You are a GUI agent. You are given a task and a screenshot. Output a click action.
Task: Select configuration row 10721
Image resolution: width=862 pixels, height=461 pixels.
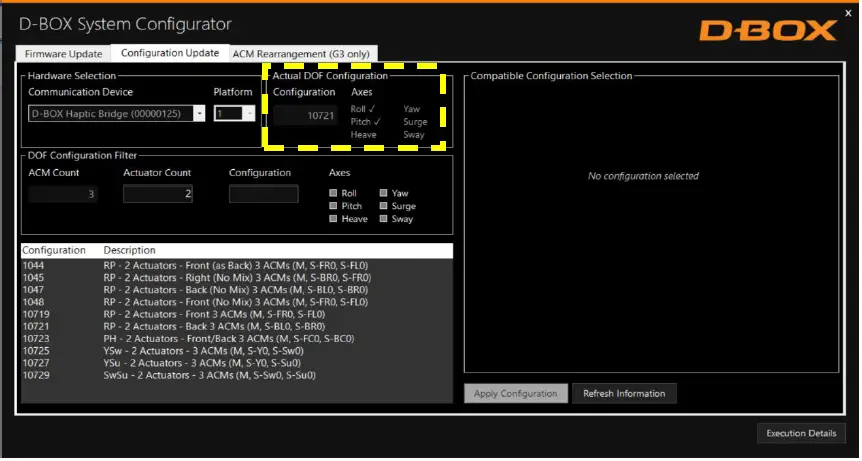pyautogui.click(x=236, y=326)
